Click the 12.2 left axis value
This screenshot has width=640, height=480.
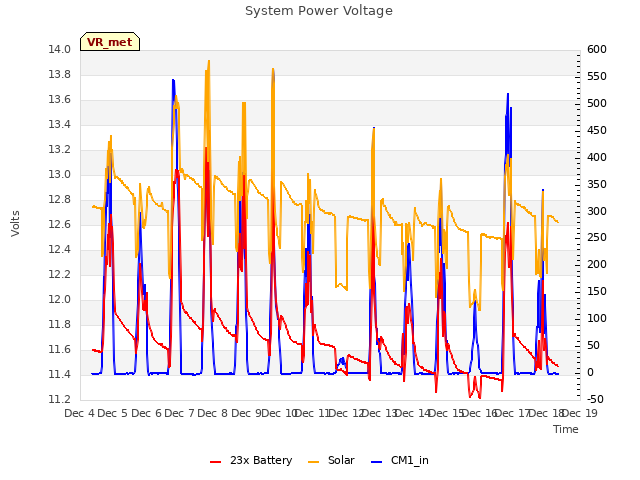(x=59, y=275)
